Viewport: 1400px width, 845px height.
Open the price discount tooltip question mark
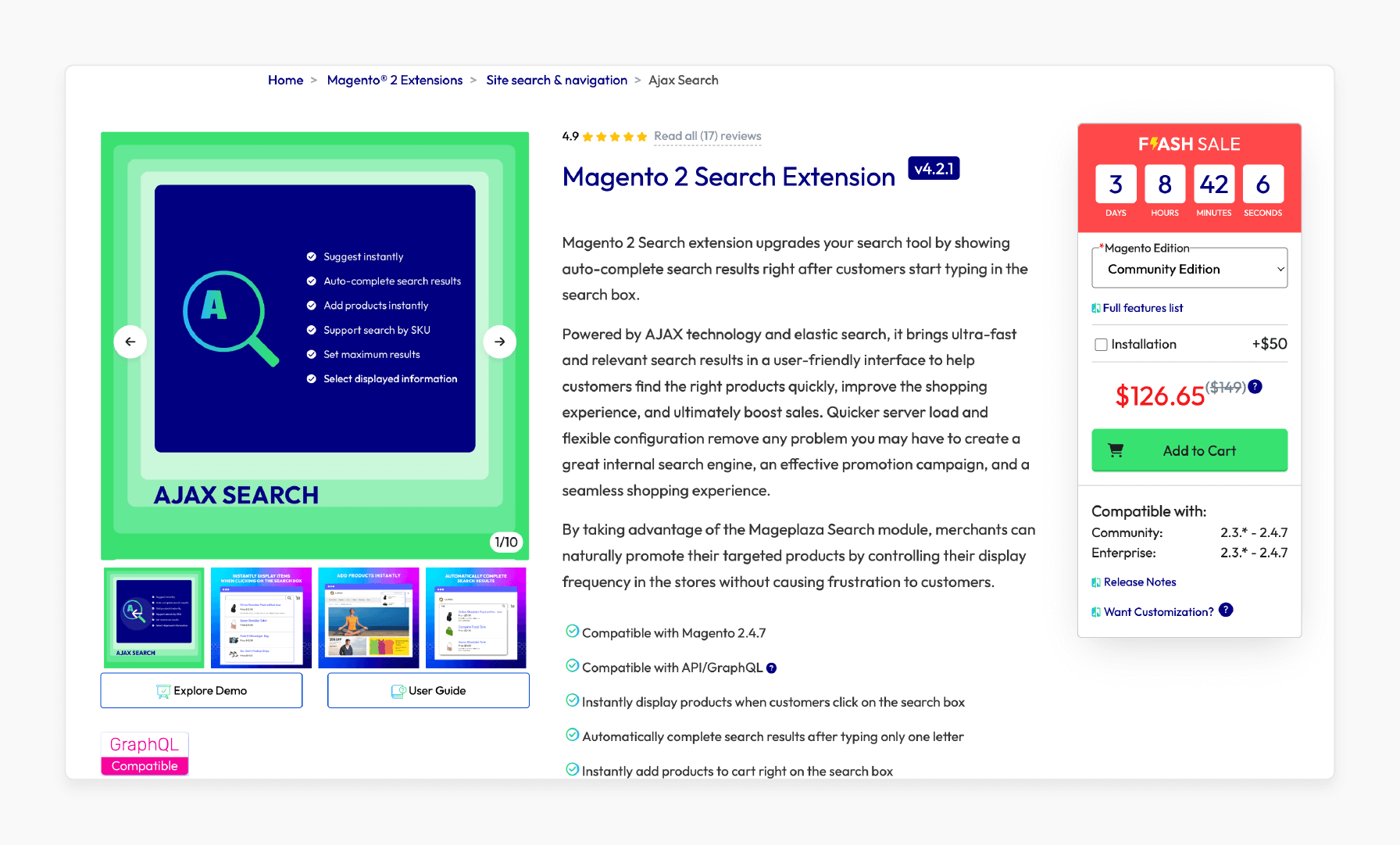coord(1256,386)
